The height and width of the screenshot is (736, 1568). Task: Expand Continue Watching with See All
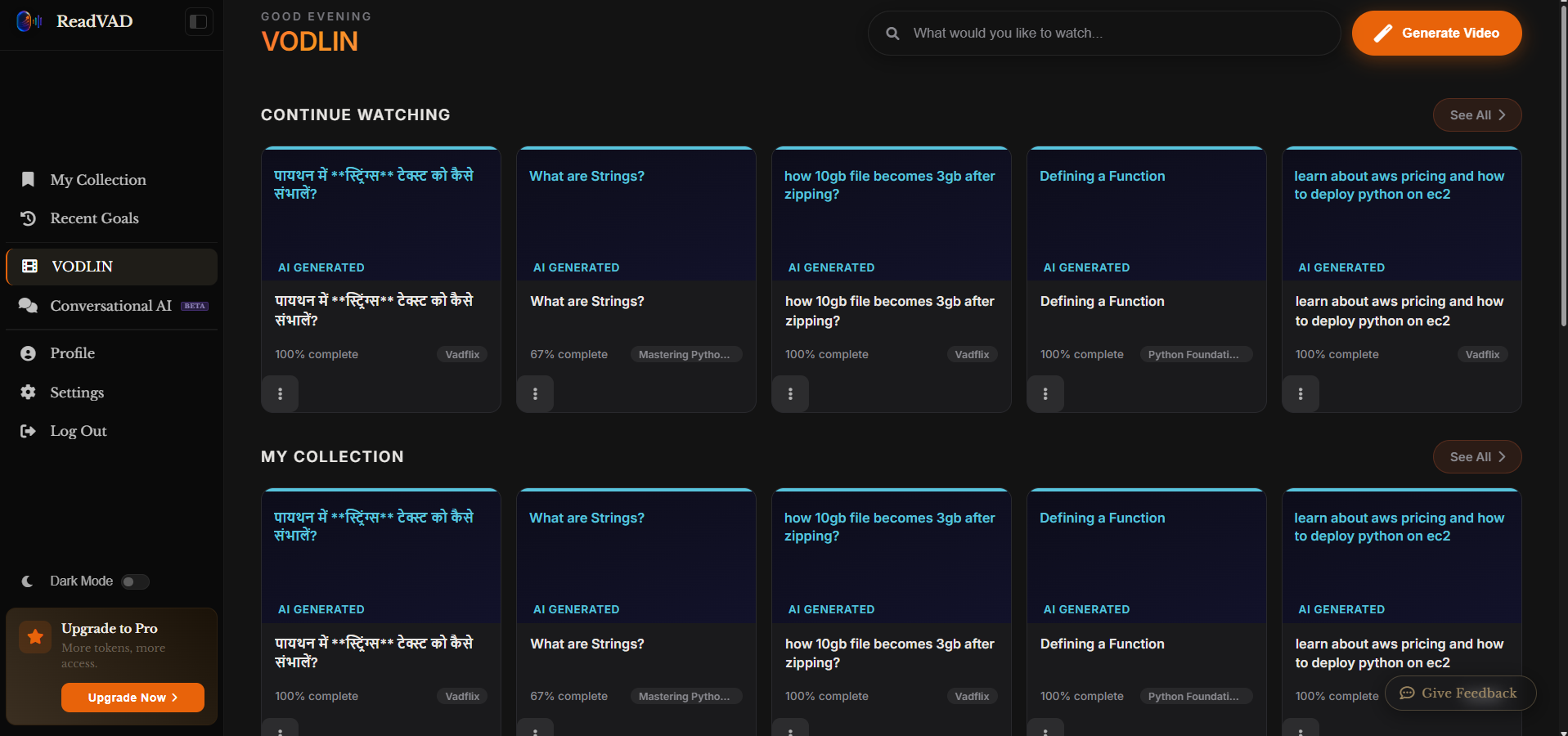click(x=1477, y=115)
